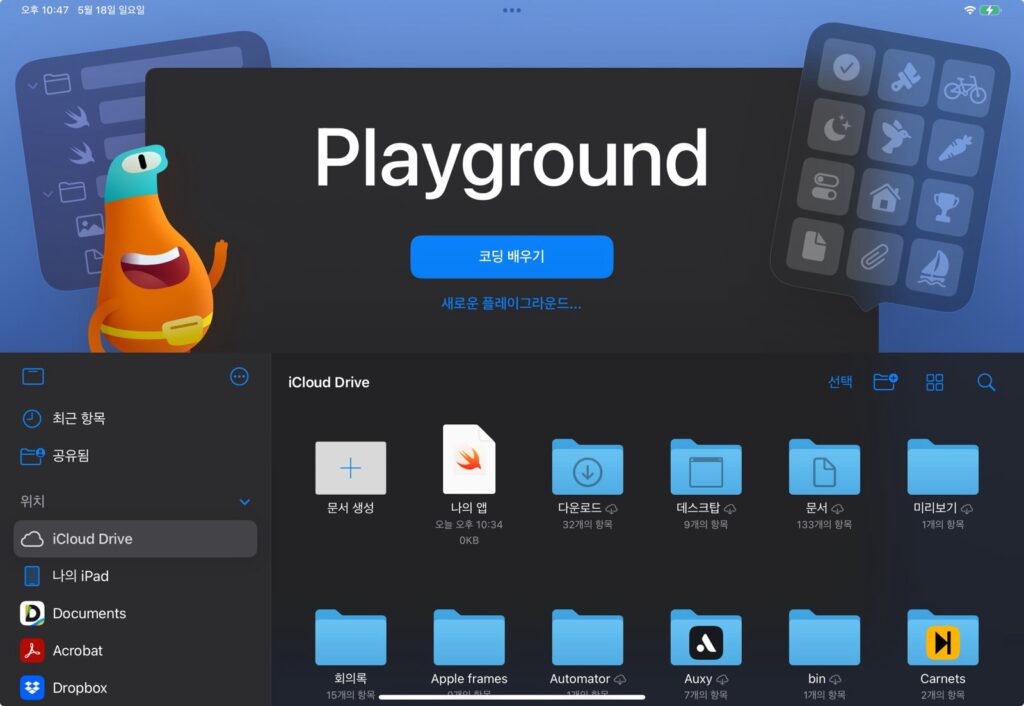This screenshot has height=706, width=1024.
Task: Open the 나의 앱 Swift file
Action: coord(469,459)
